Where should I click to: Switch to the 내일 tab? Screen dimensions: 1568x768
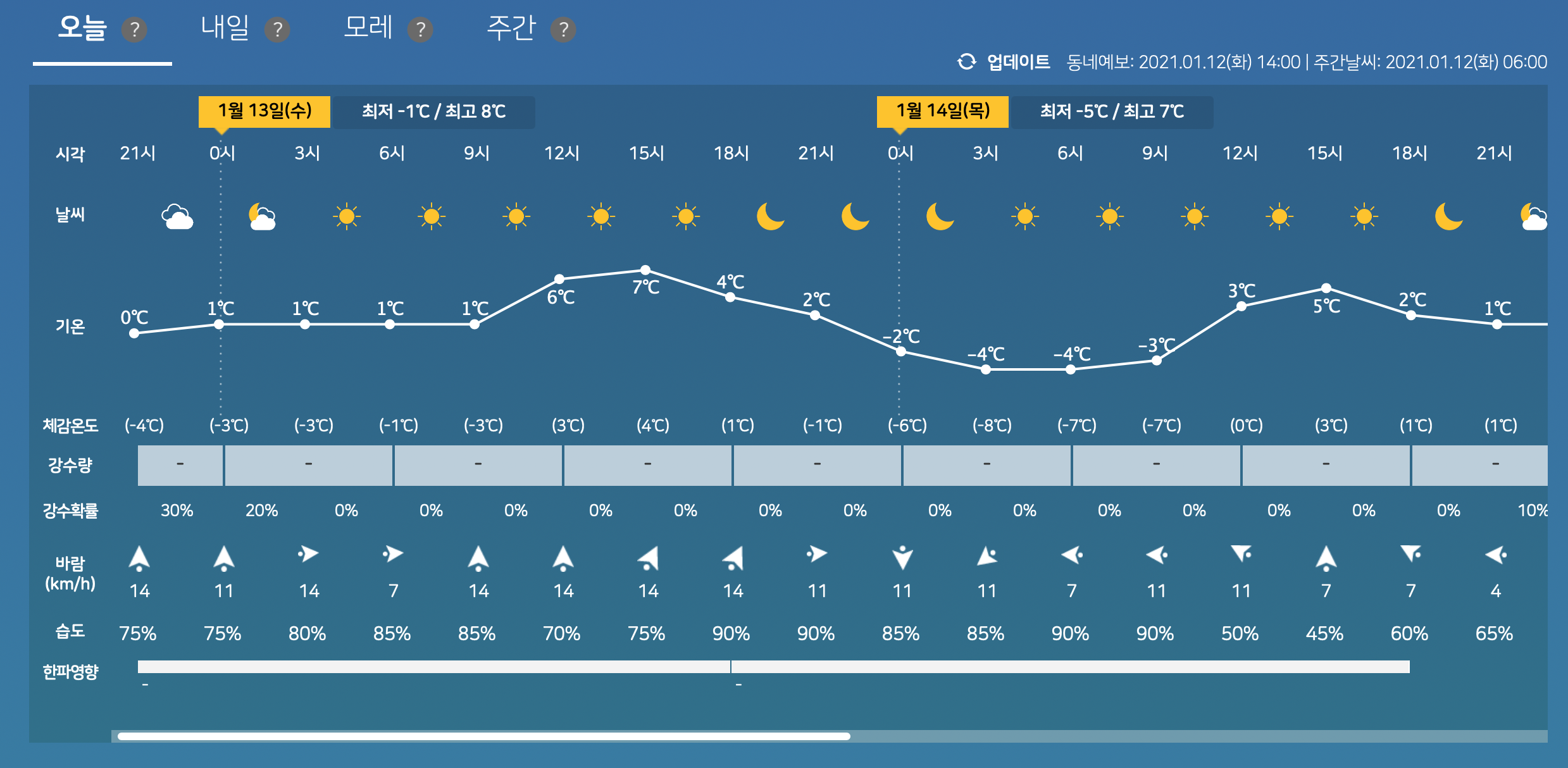(x=225, y=28)
